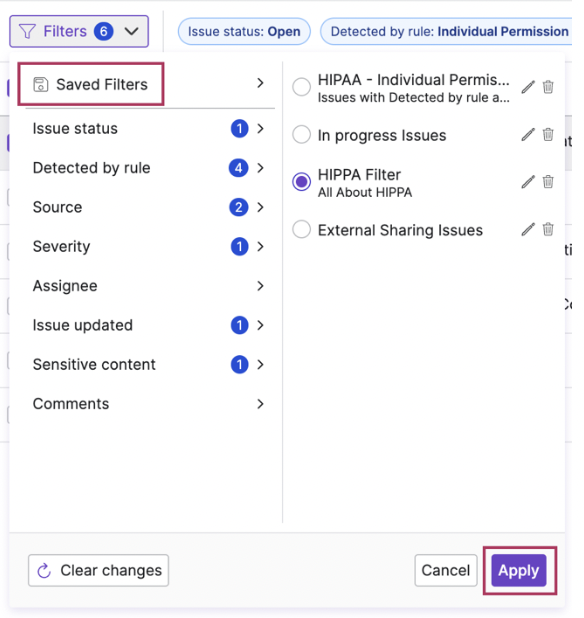Delete the HIPAA - Individual Permis... saved filter
The width and height of the screenshot is (584, 618).
pyautogui.click(x=548, y=87)
